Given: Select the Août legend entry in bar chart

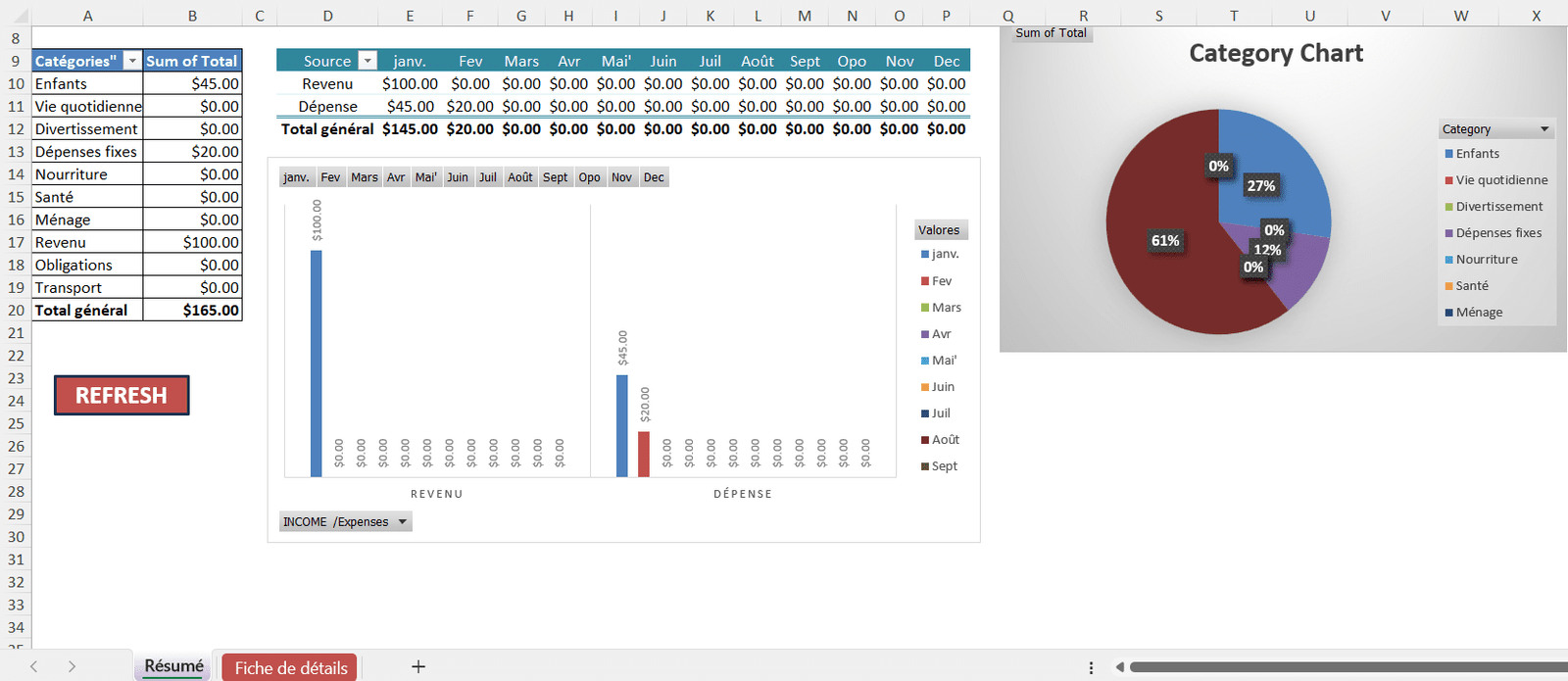Looking at the screenshot, I should pyautogui.click(x=940, y=440).
